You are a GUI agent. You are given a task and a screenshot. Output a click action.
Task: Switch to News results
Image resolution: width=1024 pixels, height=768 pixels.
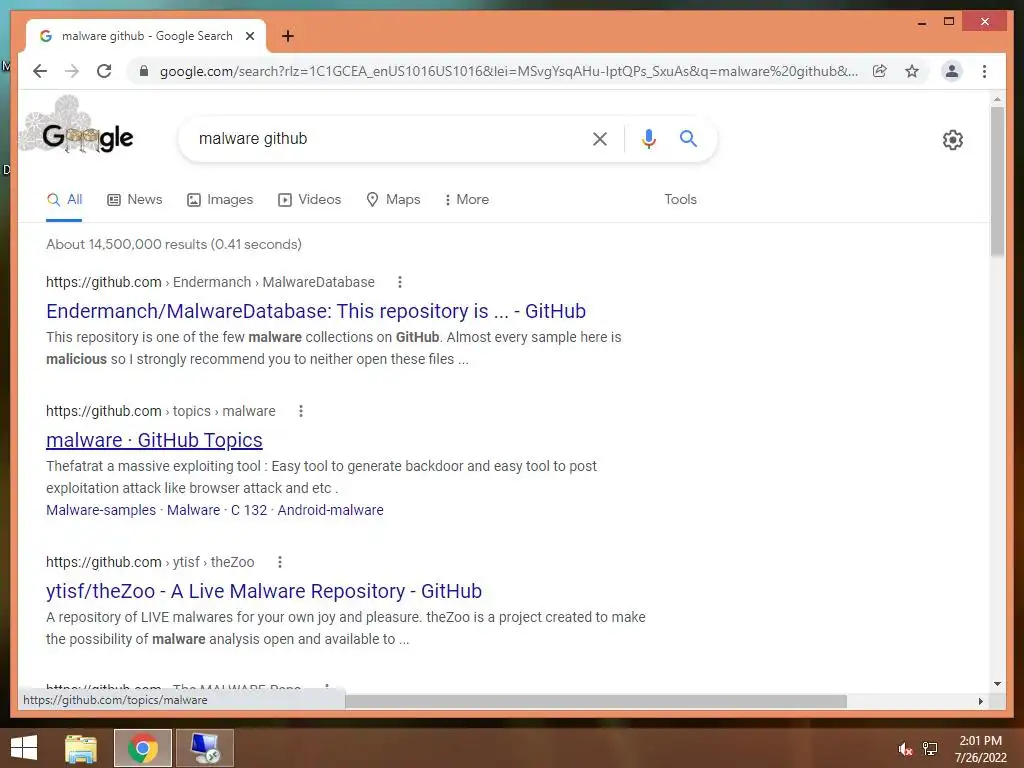point(135,200)
